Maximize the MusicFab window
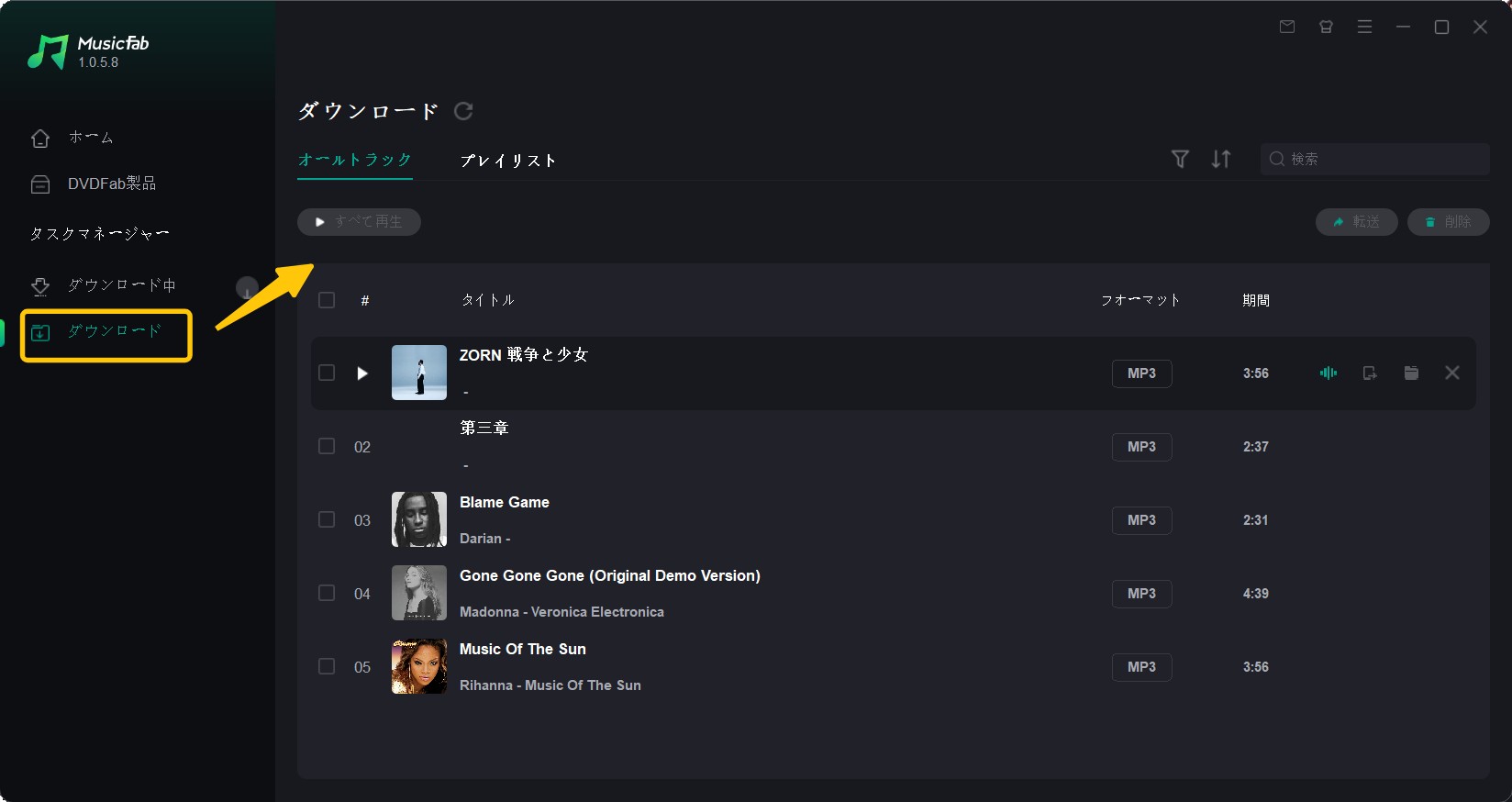 1441,27
